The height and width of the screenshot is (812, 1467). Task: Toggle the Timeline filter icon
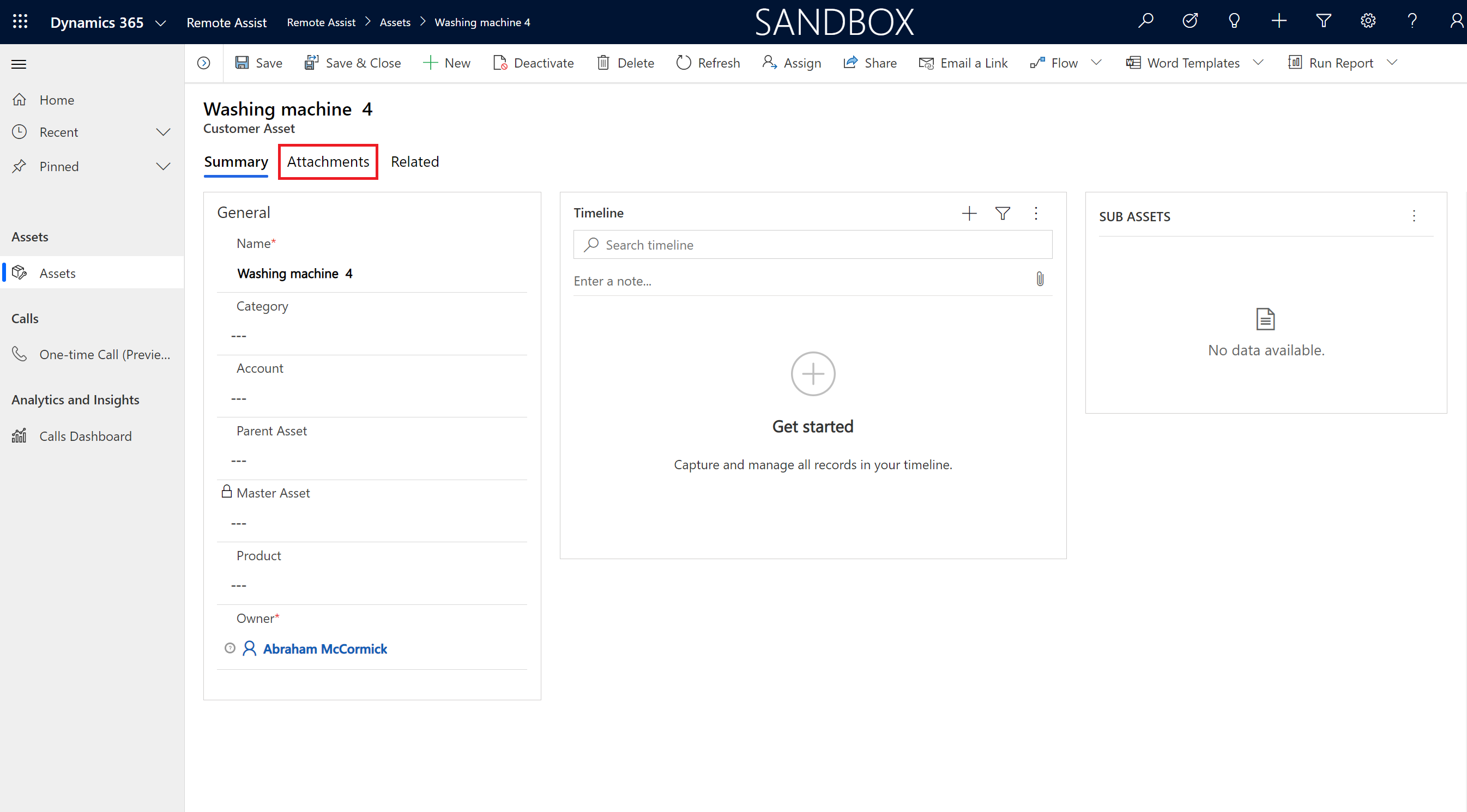[x=1003, y=212]
